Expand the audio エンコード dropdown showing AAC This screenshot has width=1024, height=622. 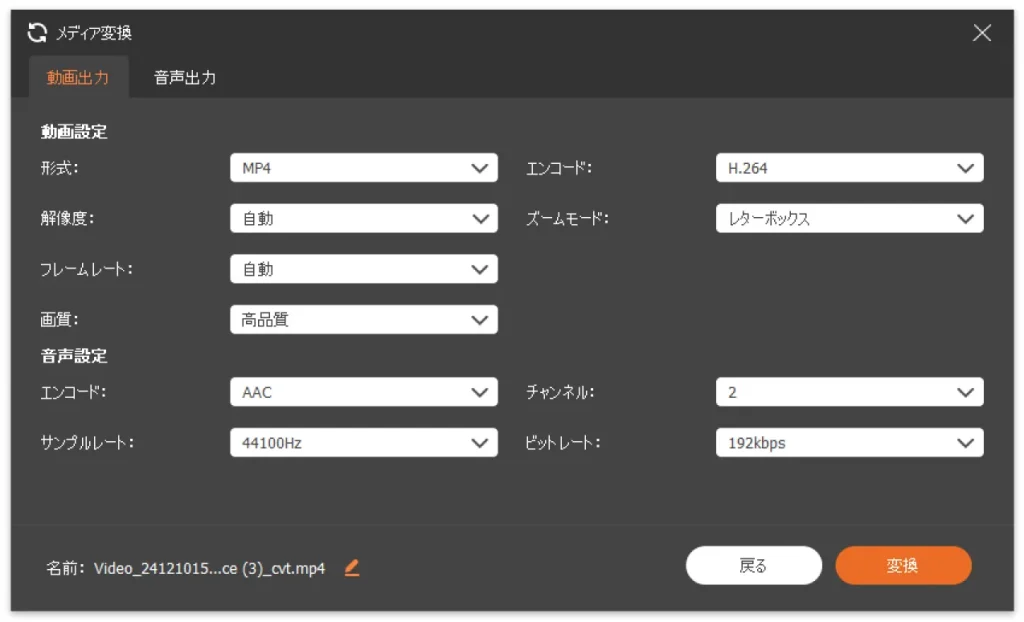(363, 392)
